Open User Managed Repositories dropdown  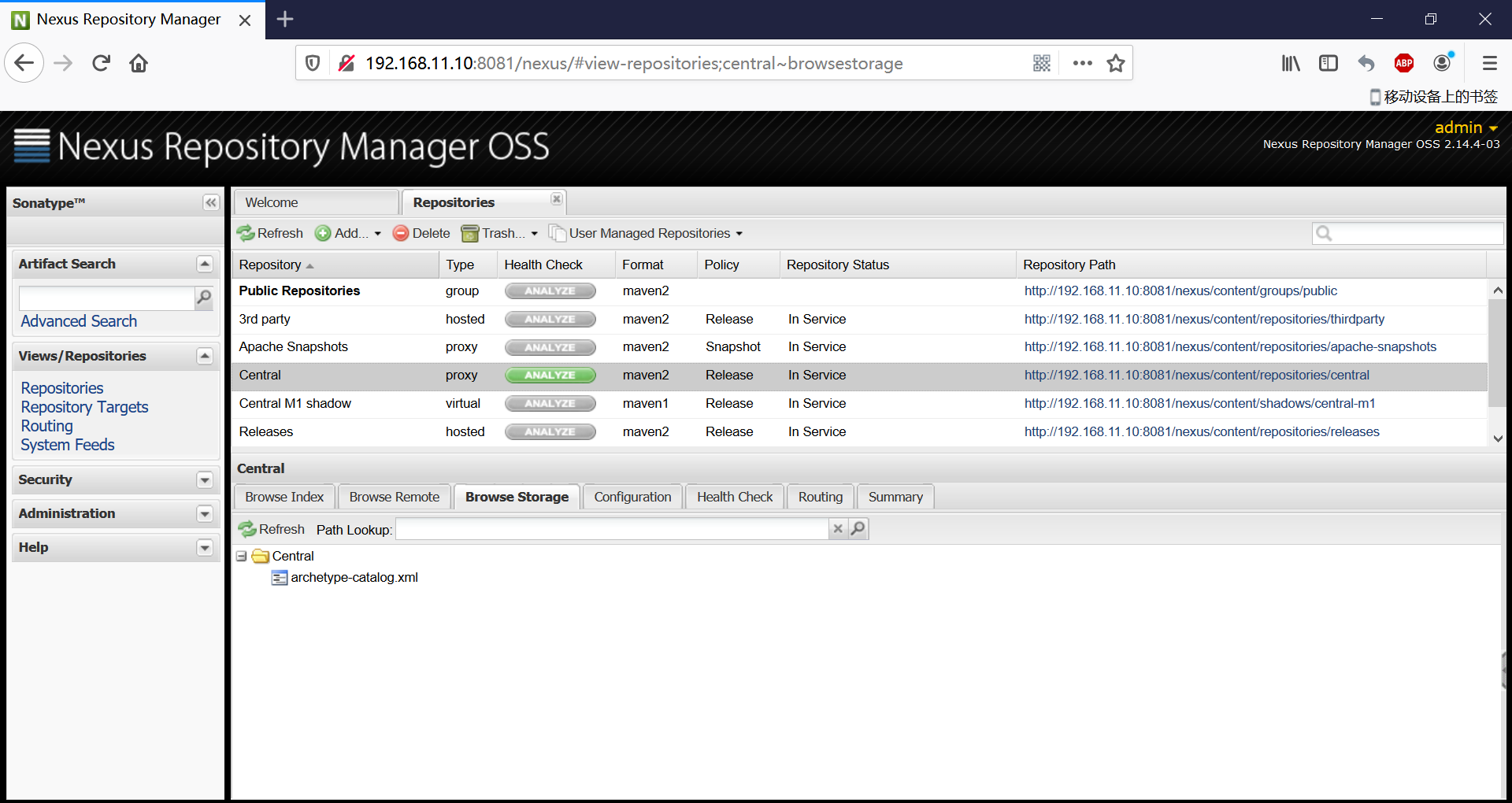(647, 233)
